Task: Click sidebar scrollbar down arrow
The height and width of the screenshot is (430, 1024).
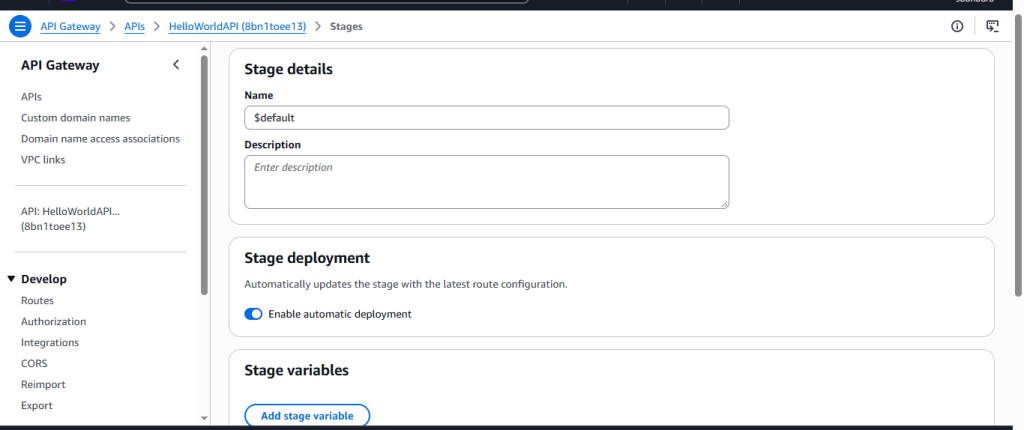Action: pos(204,418)
